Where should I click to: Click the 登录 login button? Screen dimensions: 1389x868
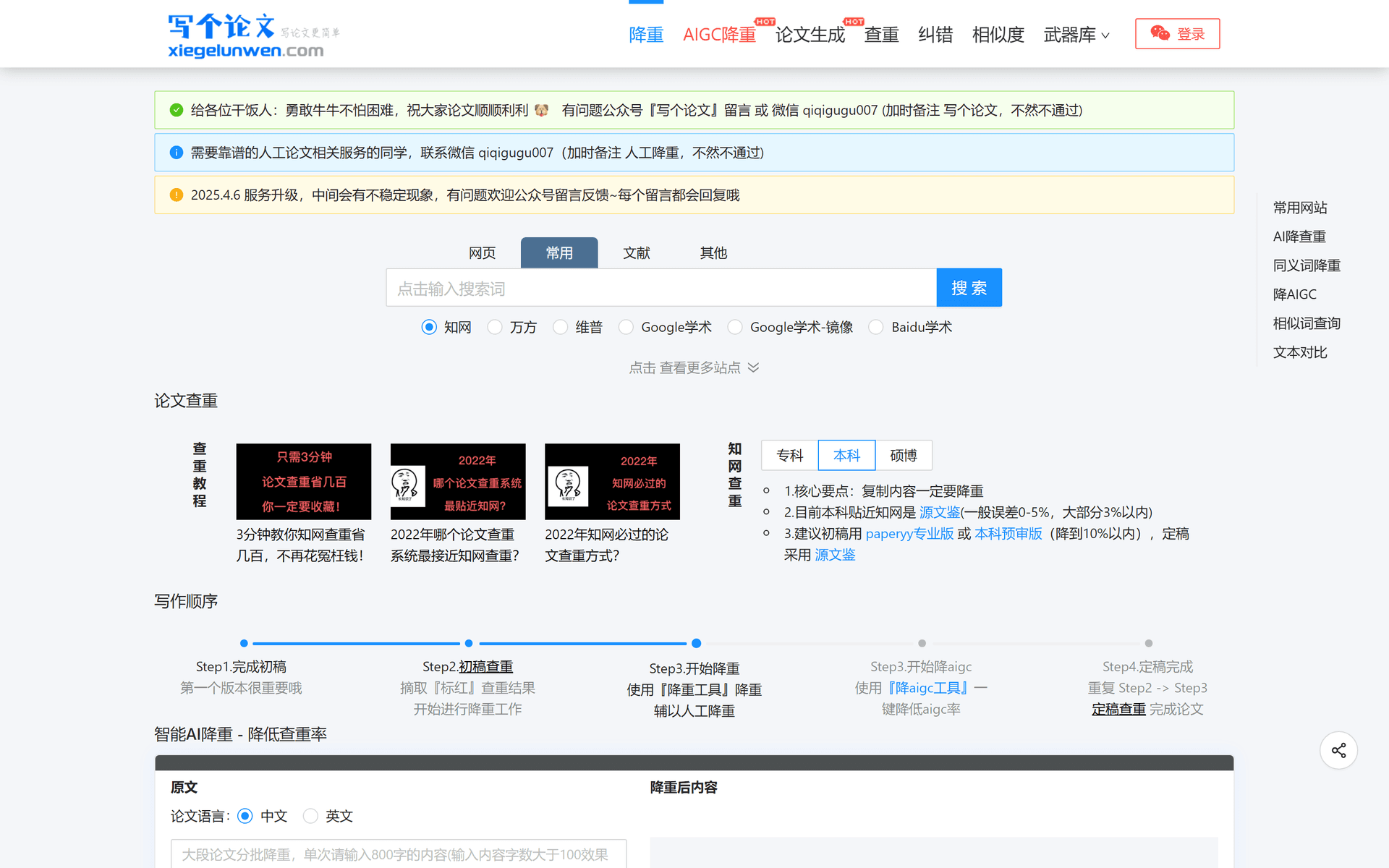pyautogui.click(x=1178, y=33)
